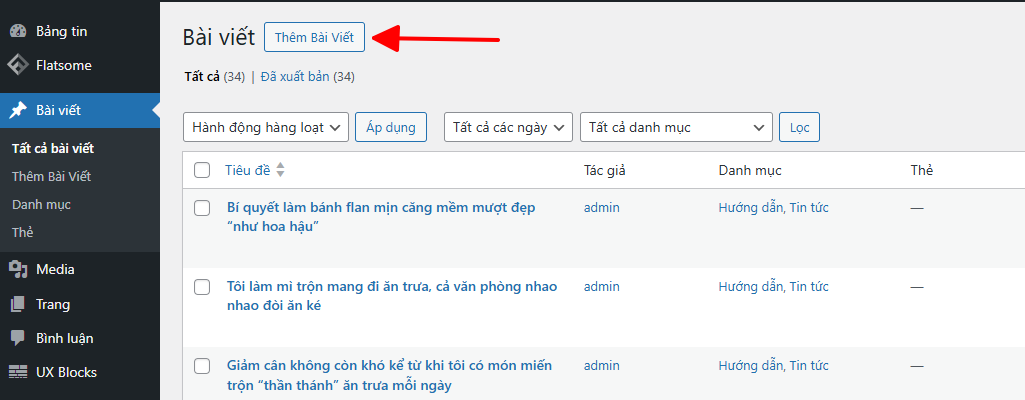1025x400 pixels.
Task: Click the Thêm Bài Viết button
Action: (x=314, y=38)
